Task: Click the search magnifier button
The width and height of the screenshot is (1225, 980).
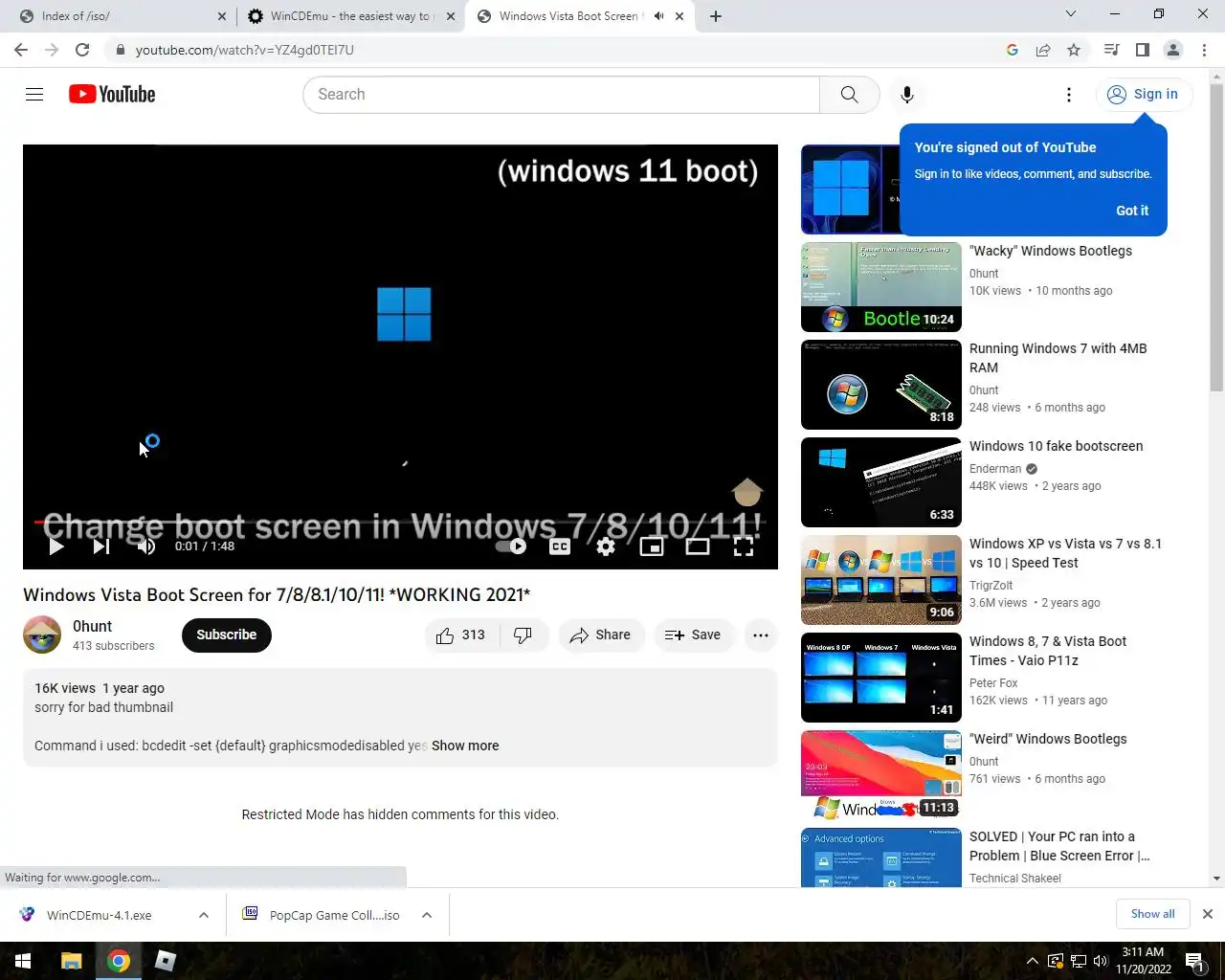Action: point(849,94)
